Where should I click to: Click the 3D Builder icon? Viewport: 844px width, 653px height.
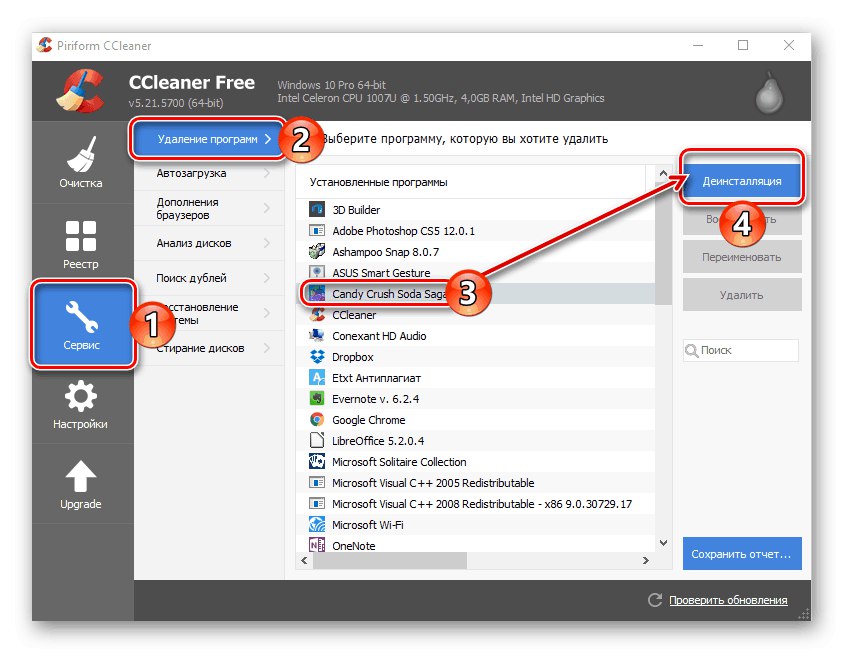(x=316, y=209)
